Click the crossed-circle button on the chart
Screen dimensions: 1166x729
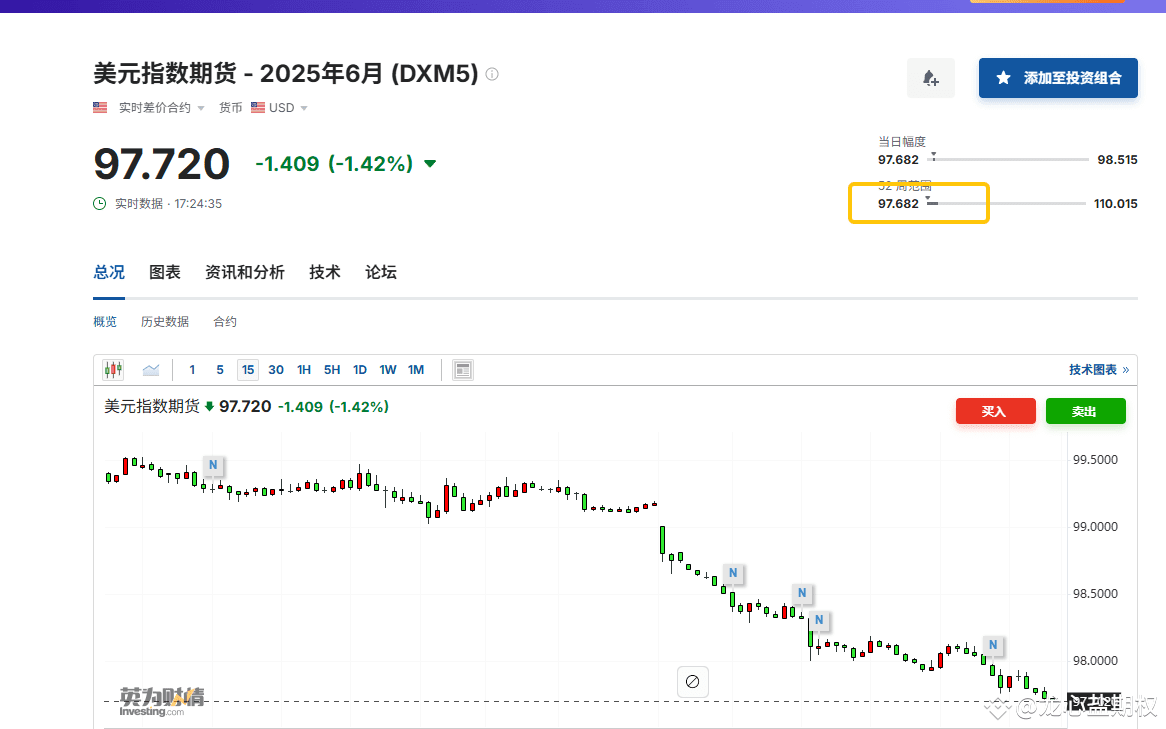692,680
